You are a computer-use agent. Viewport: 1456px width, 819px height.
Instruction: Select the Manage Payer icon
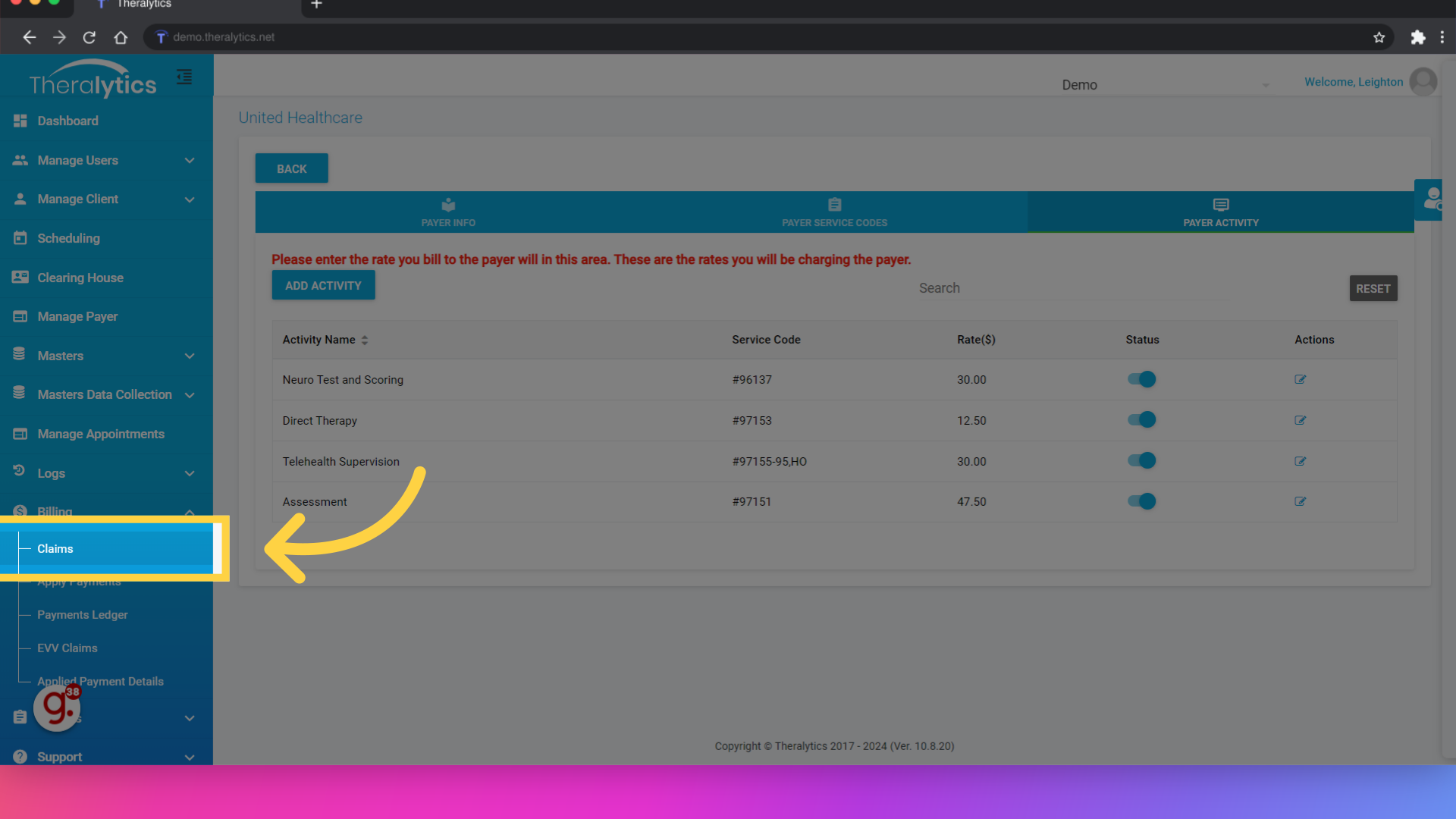tap(20, 316)
